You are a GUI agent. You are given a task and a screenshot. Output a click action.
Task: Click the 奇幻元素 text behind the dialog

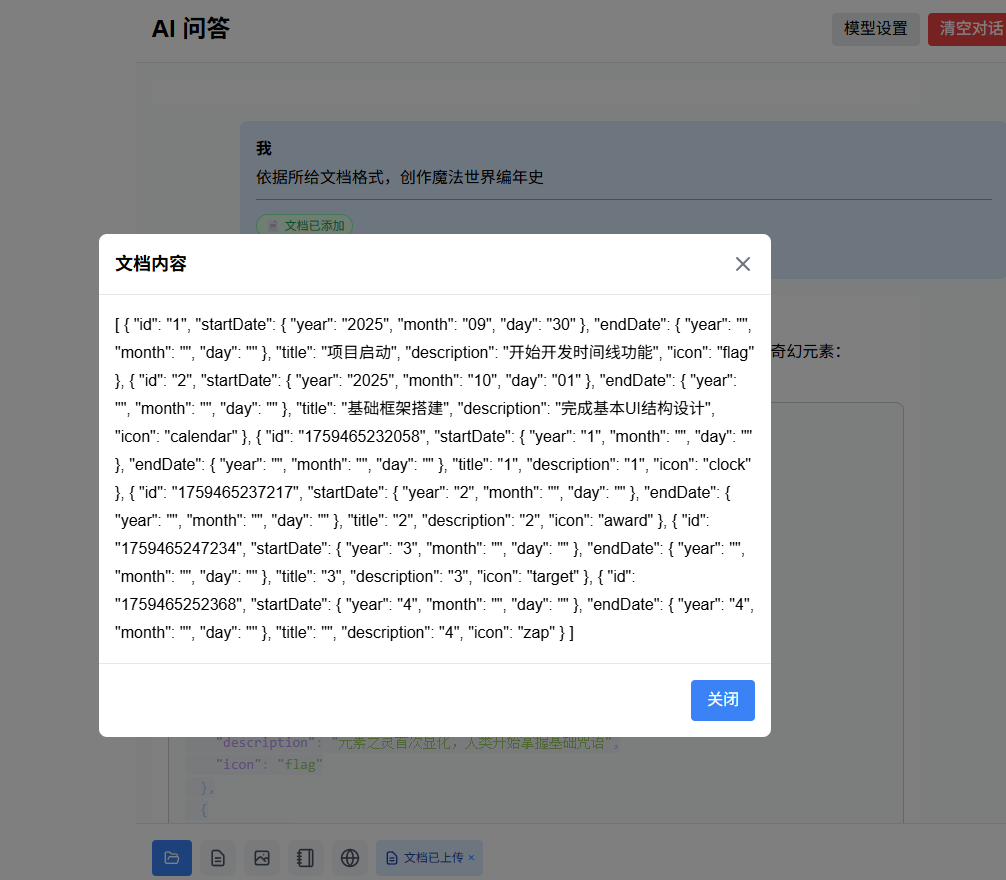[801, 351]
